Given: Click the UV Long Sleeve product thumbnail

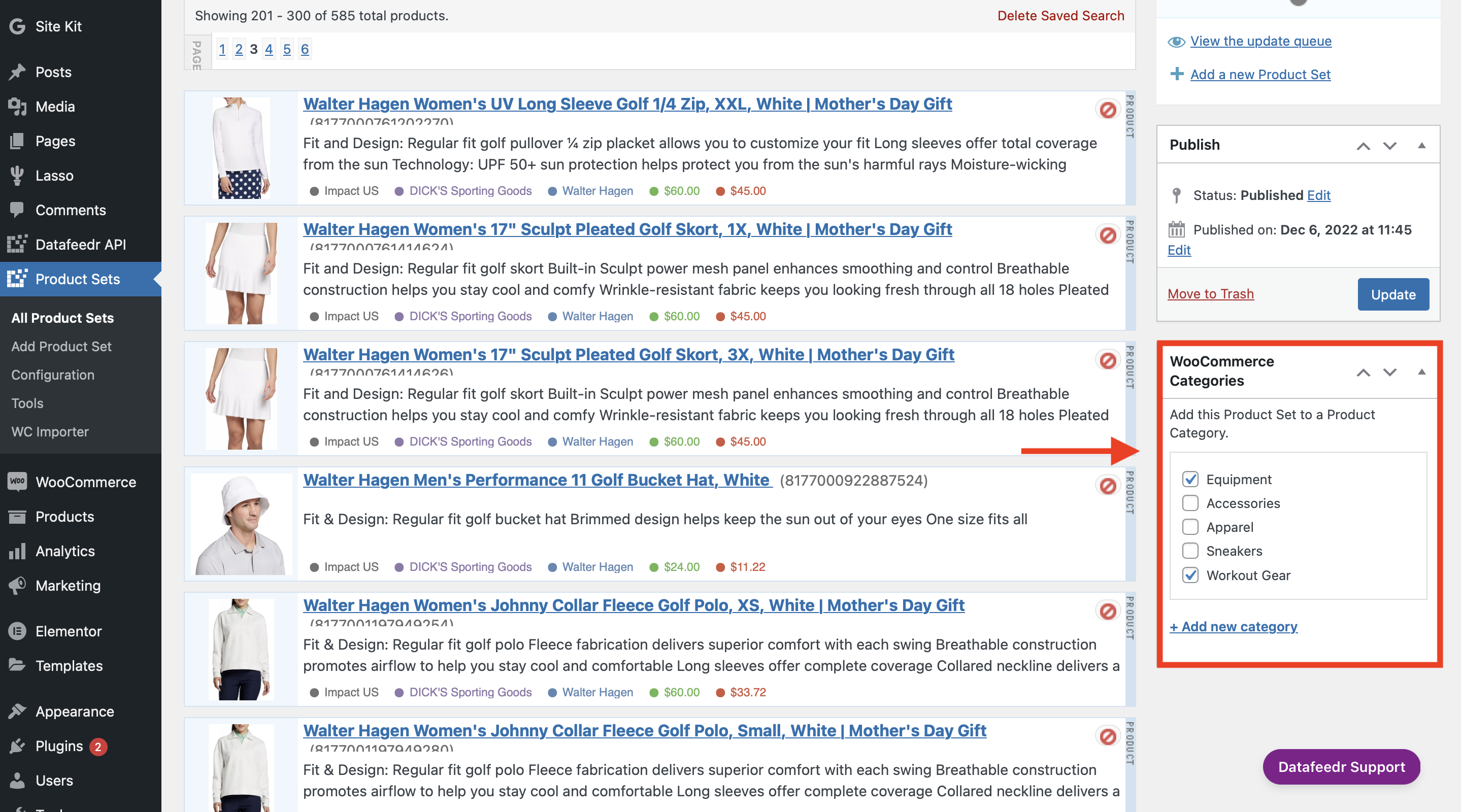Looking at the screenshot, I should point(241,148).
